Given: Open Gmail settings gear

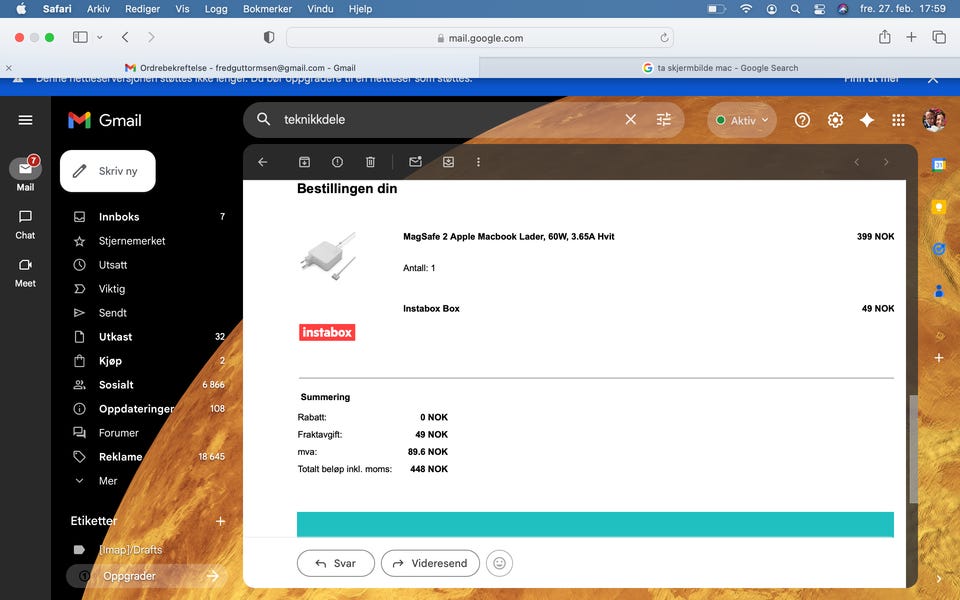Looking at the screenshot, I should 835,120.
